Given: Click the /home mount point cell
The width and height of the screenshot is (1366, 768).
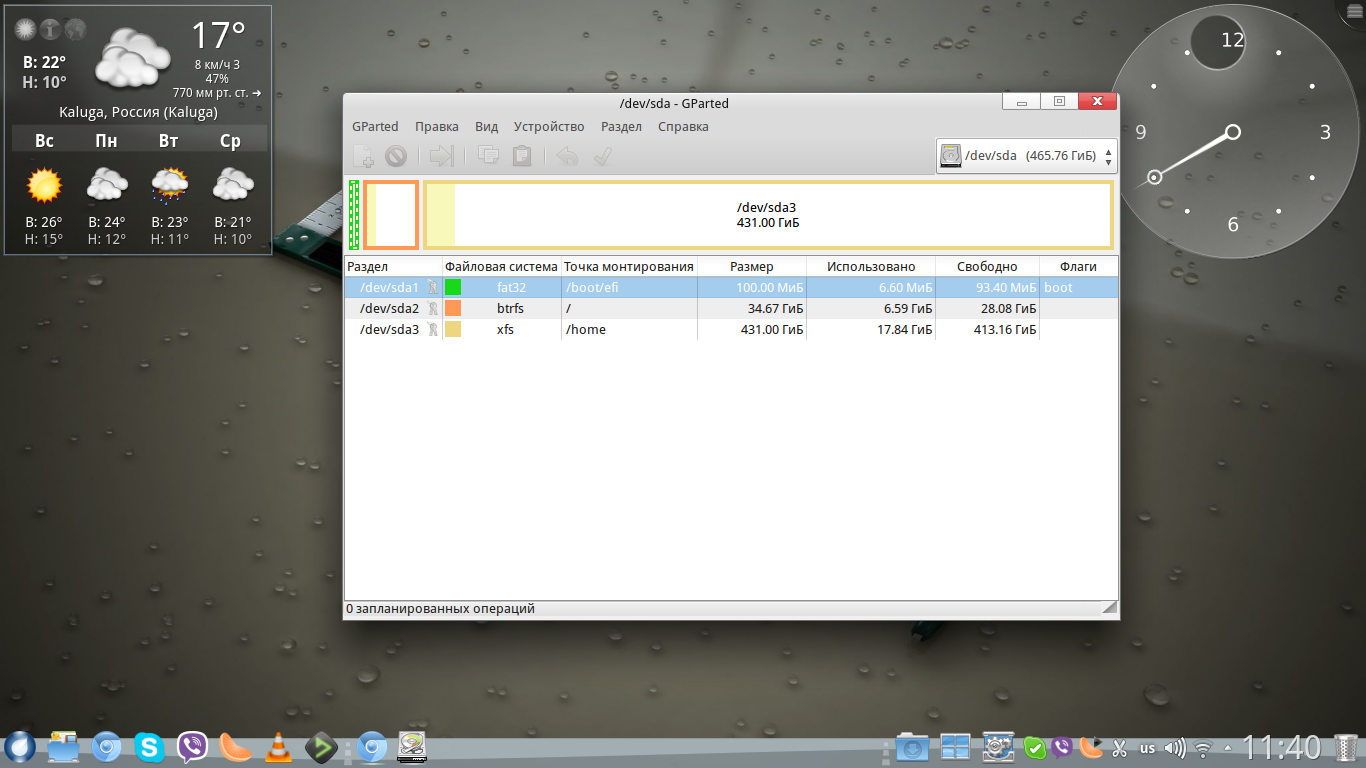Looking at the screenshot, I should 629,329.
